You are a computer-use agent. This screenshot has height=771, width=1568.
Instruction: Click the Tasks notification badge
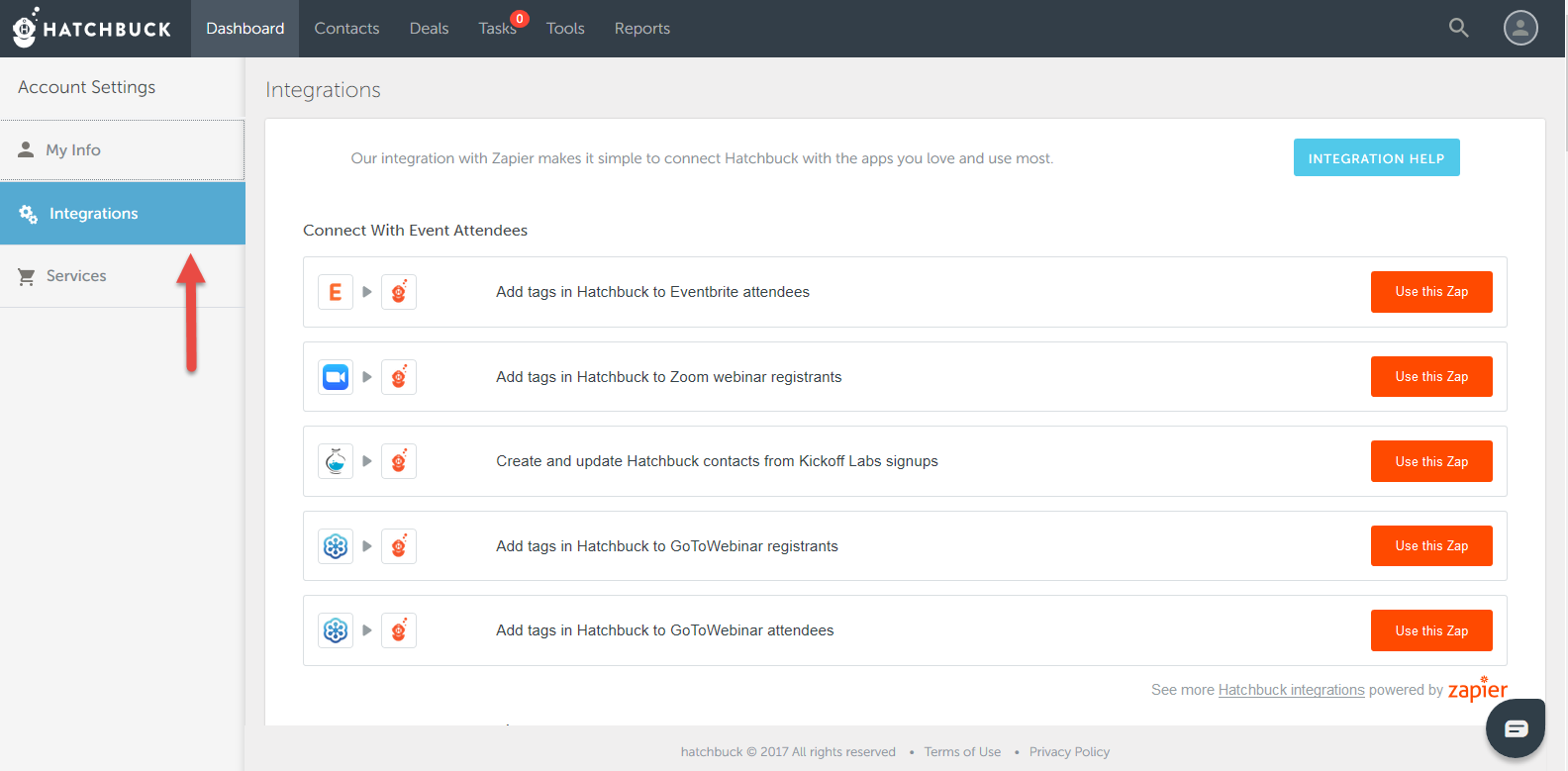coord(520,19)
